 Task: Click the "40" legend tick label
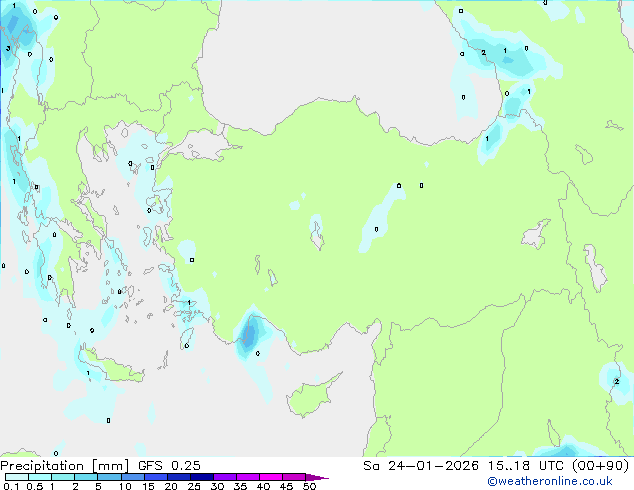(263, 486)
